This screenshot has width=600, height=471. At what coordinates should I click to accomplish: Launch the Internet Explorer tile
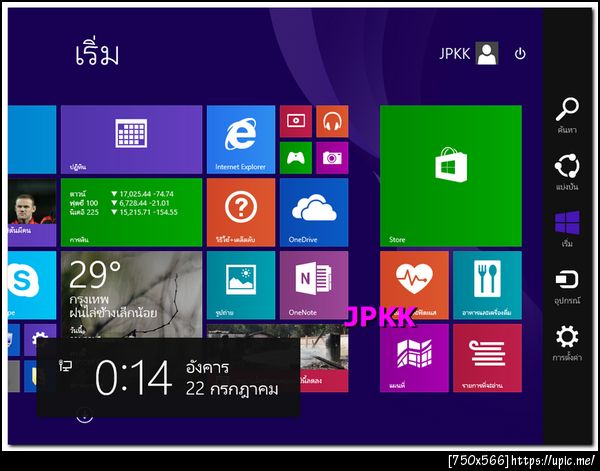click(x=241, y=139)
